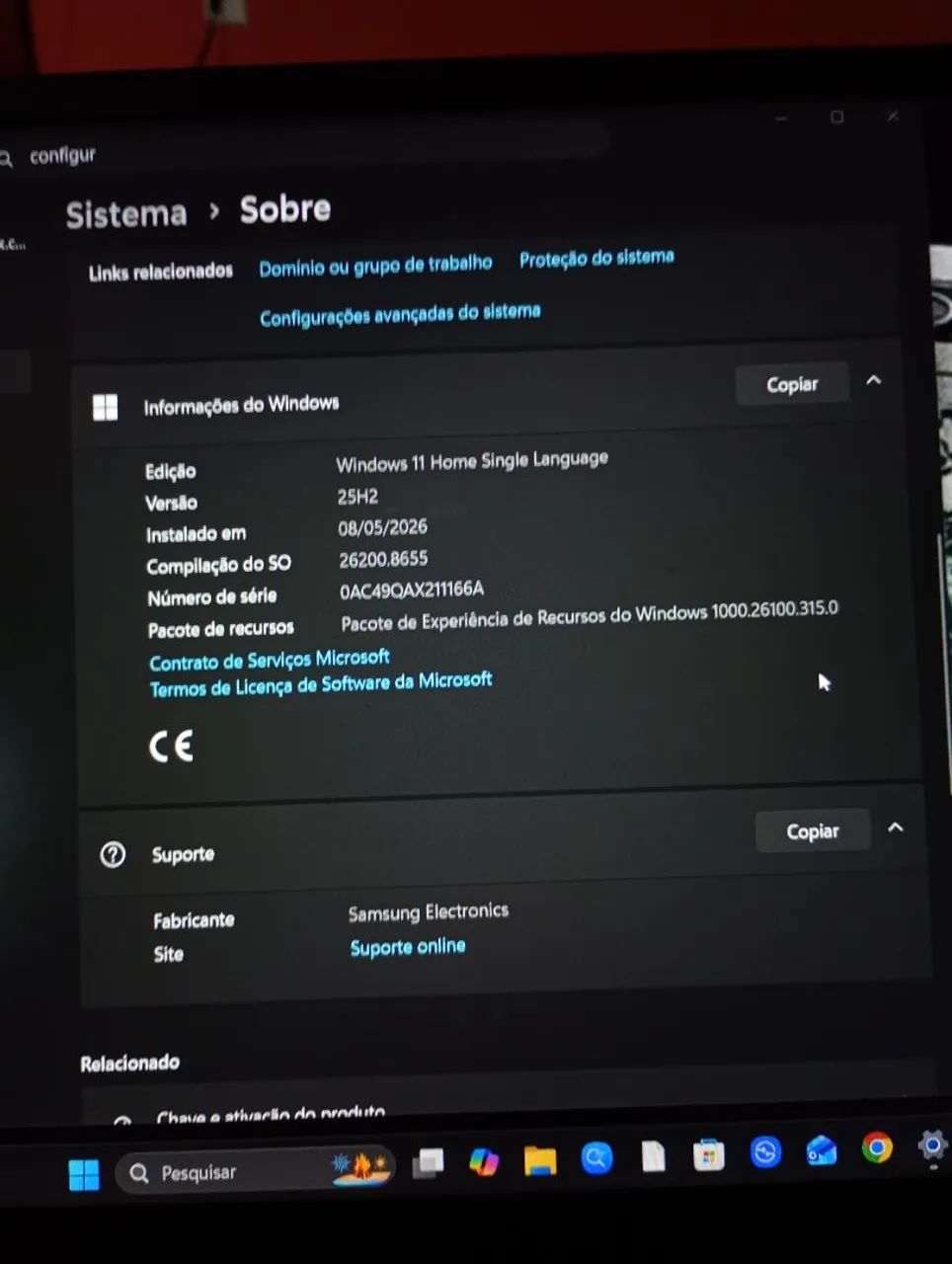This screenshot has width=952, height=1264.
Task: Go back to Sistema in the breadcrumb
Action: 125,214
